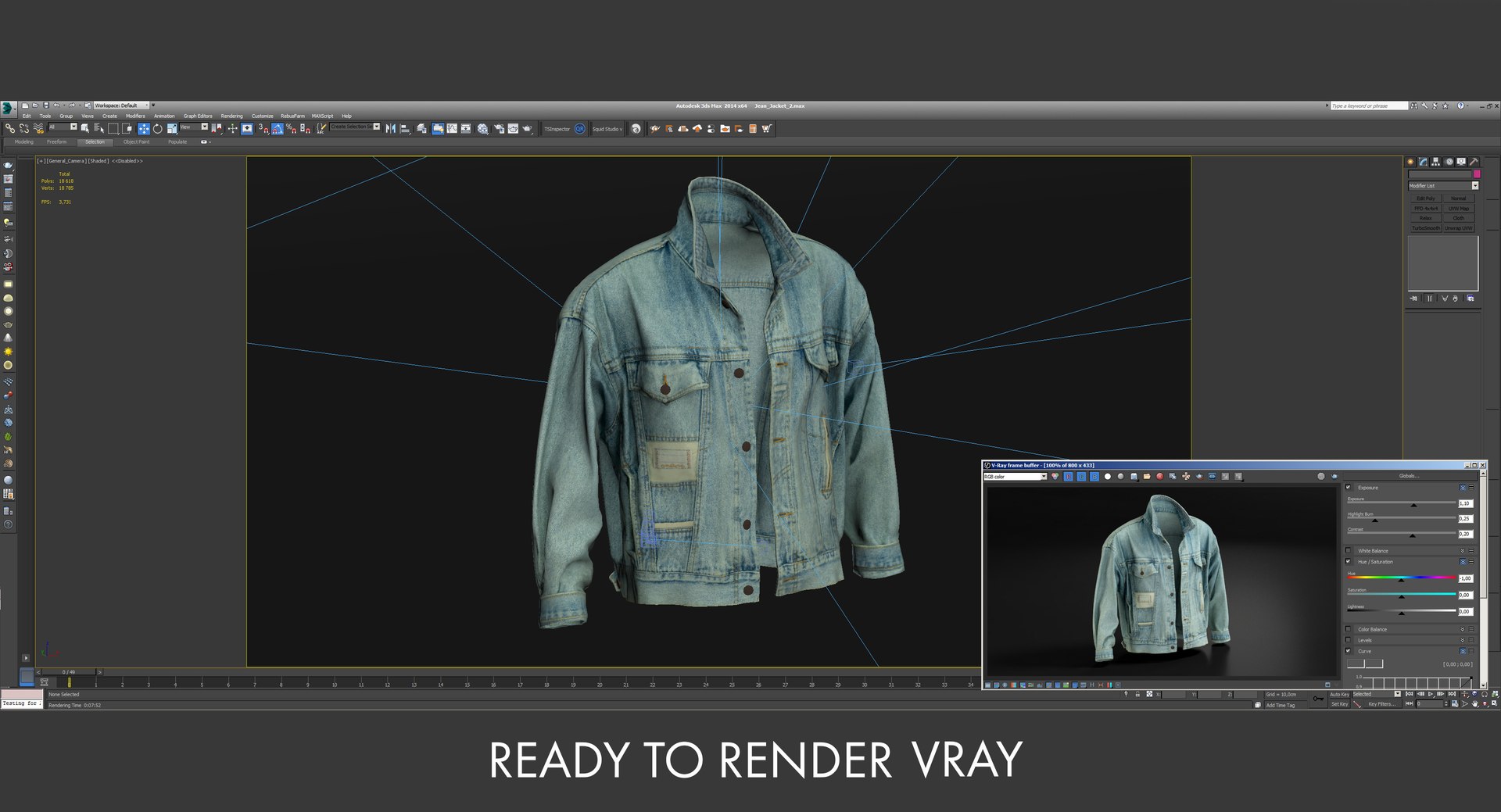1501x812 pixels.
Task: Click Configure Modifier Sets icon
Action: (x=1471, y=299)
